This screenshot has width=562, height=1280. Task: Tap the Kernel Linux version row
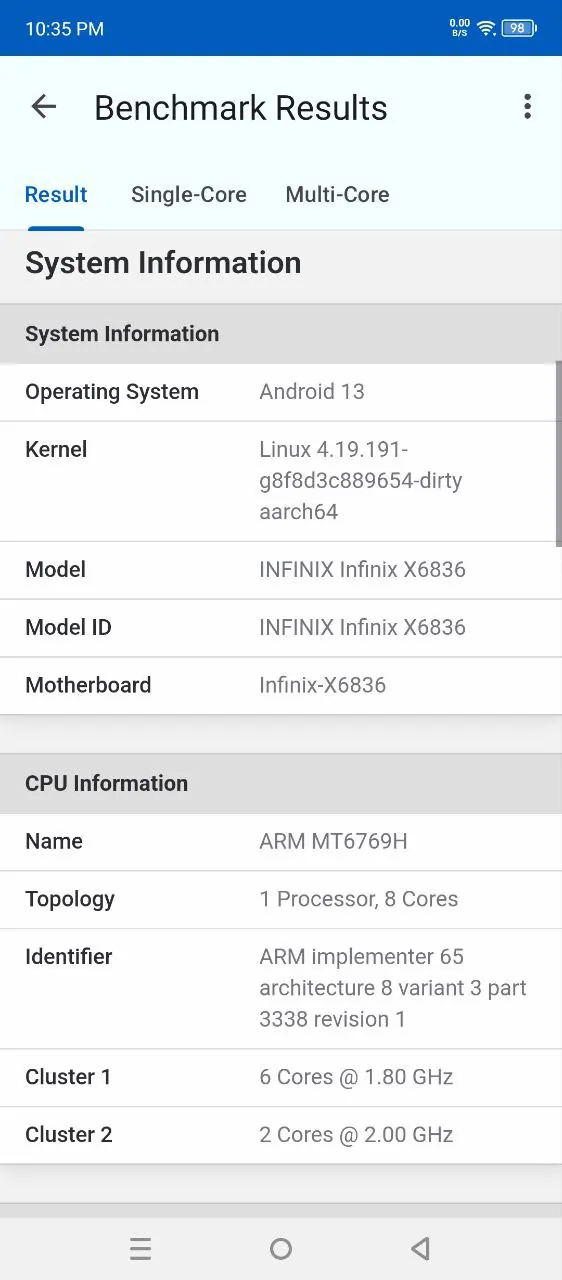(281, 481)
